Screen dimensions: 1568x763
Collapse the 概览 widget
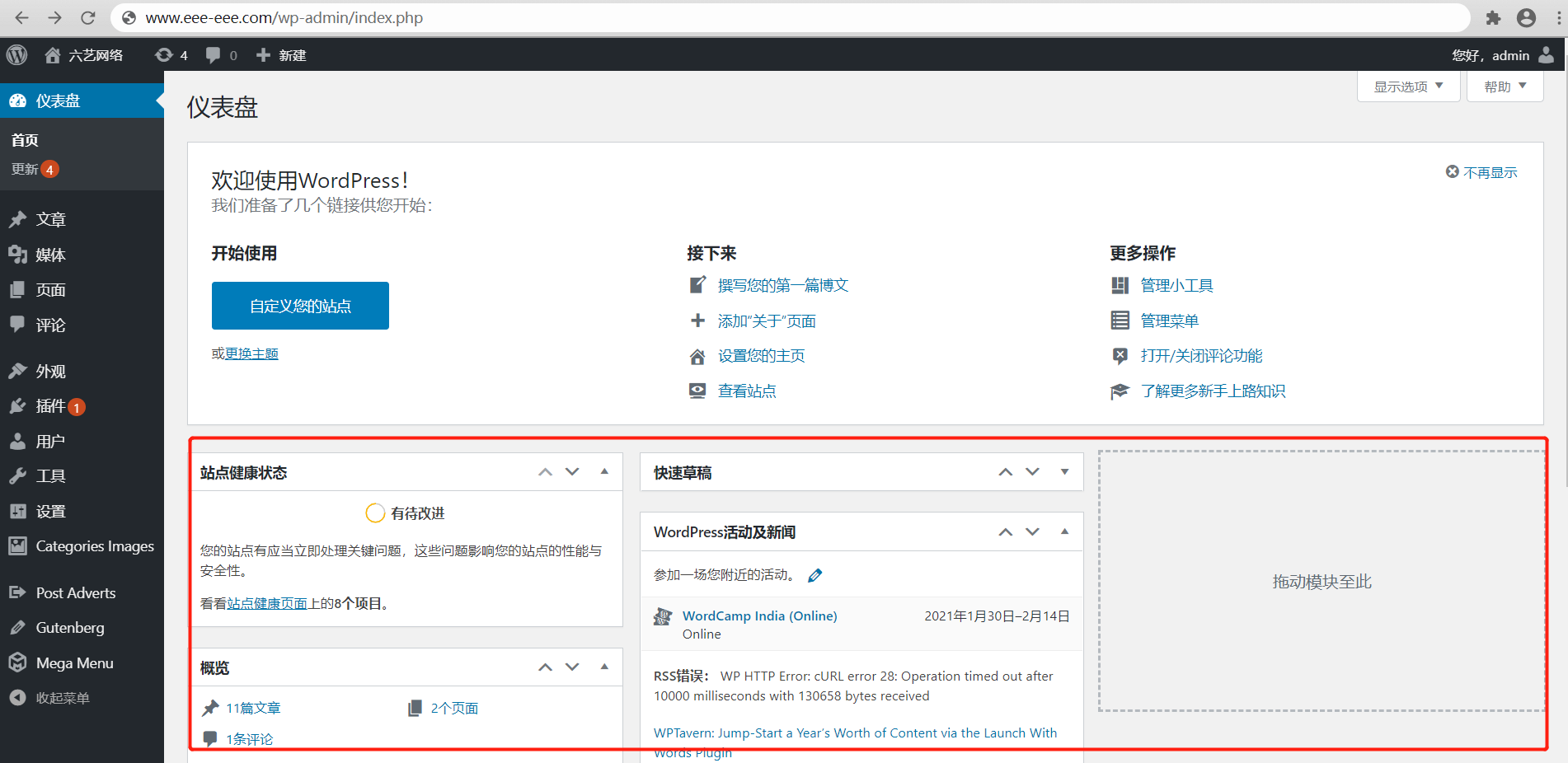click(604, 667)
